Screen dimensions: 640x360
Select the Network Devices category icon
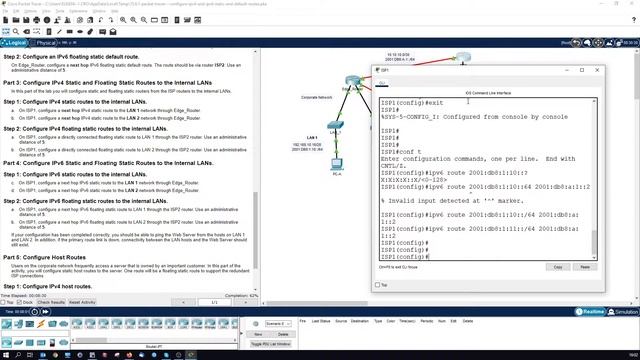pyautogui.click(x=7, y=324)
